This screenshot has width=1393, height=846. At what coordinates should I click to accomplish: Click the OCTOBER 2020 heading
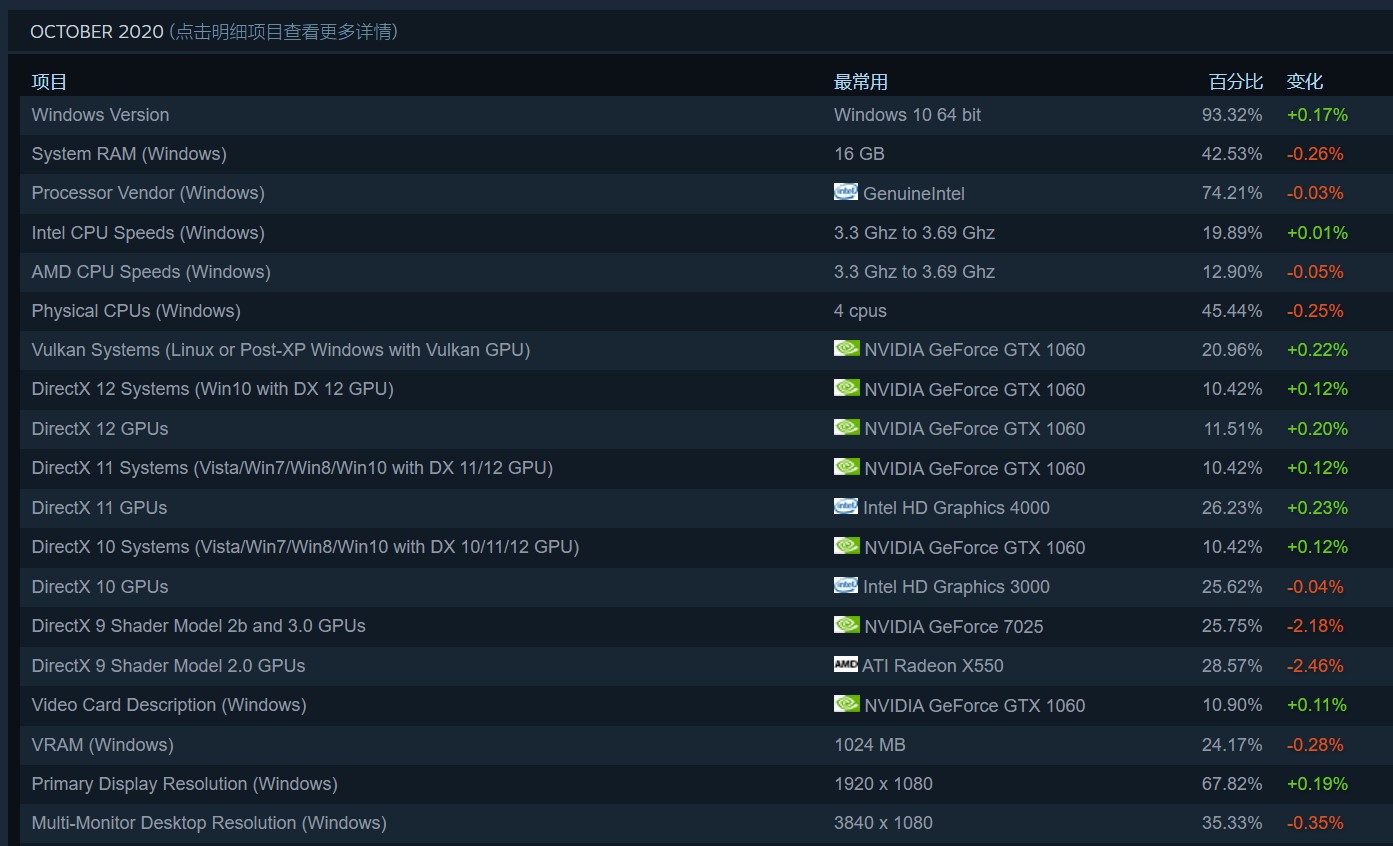97,31
